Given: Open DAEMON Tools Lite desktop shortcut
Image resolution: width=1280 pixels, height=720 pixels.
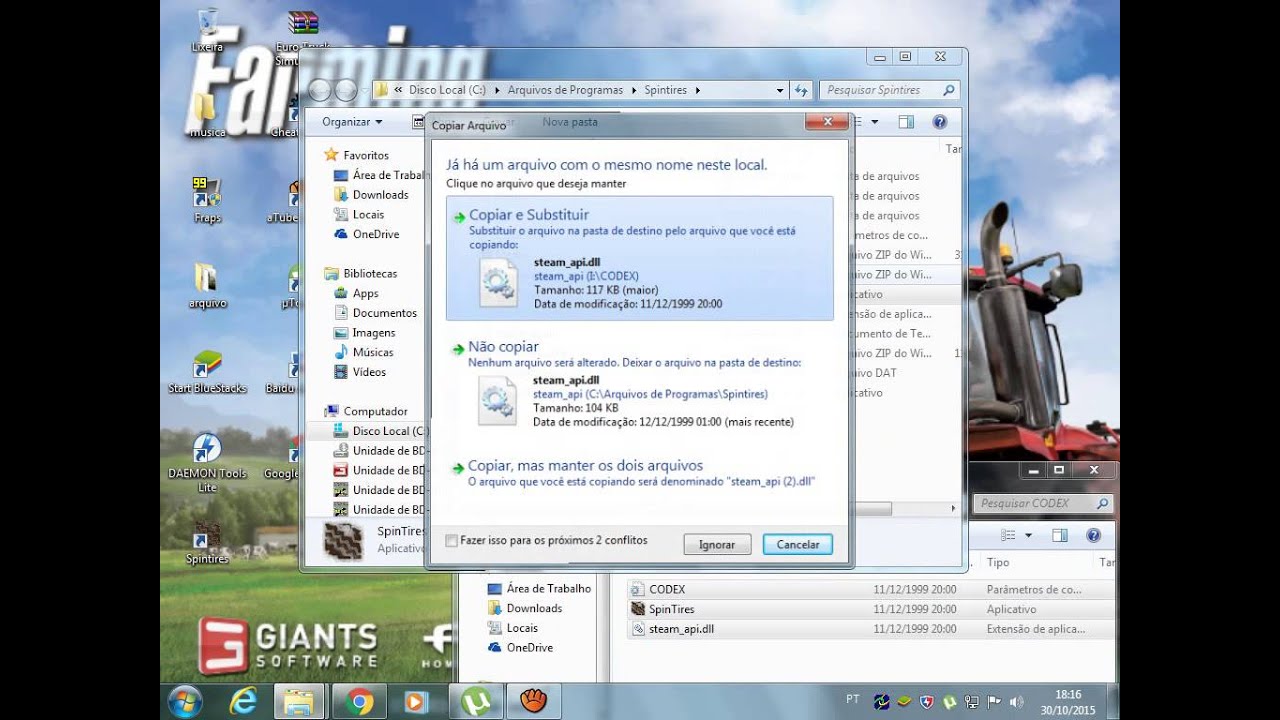Looking at the screenshot, I should pos(207,462).
